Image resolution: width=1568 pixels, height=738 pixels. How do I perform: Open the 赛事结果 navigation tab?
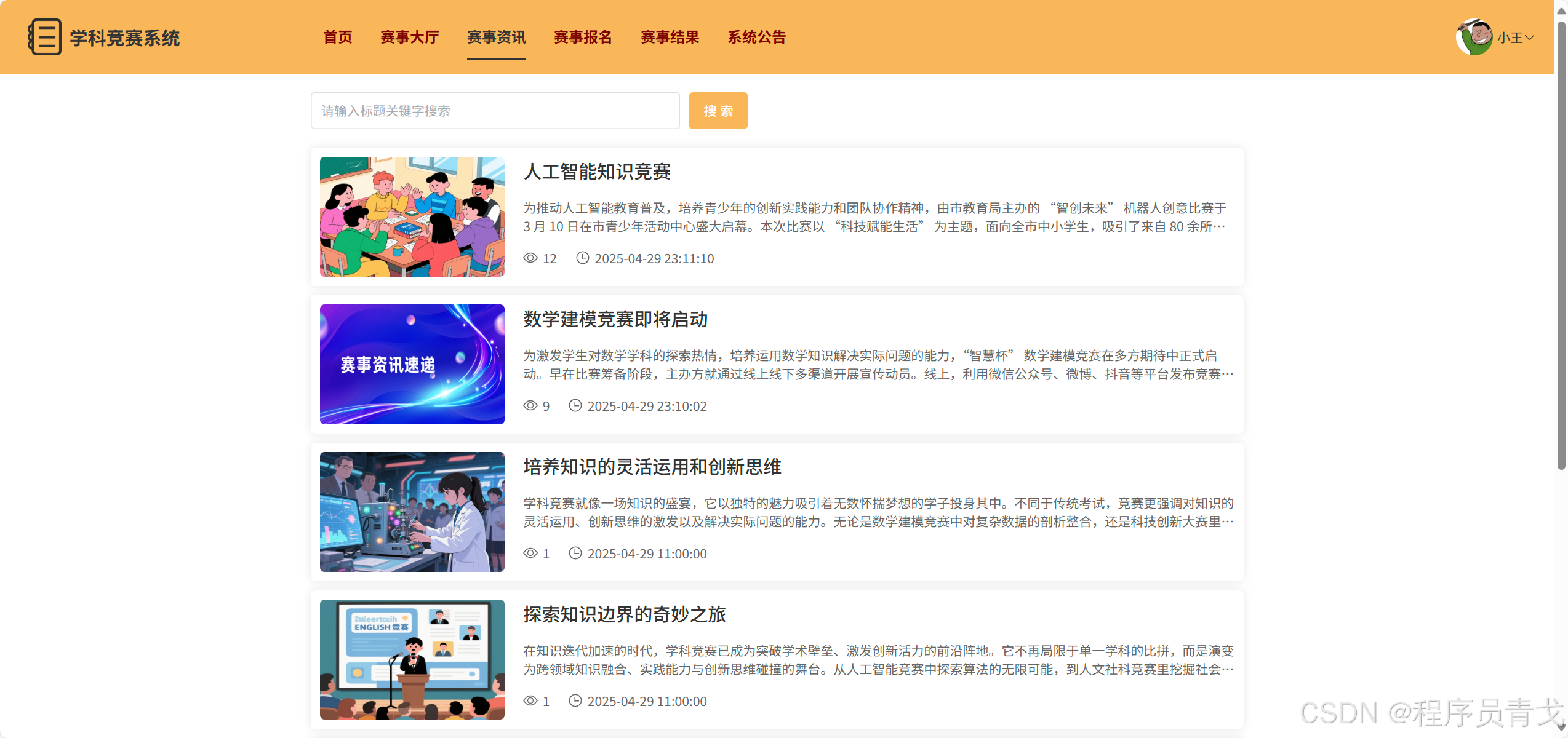[670, 37]
